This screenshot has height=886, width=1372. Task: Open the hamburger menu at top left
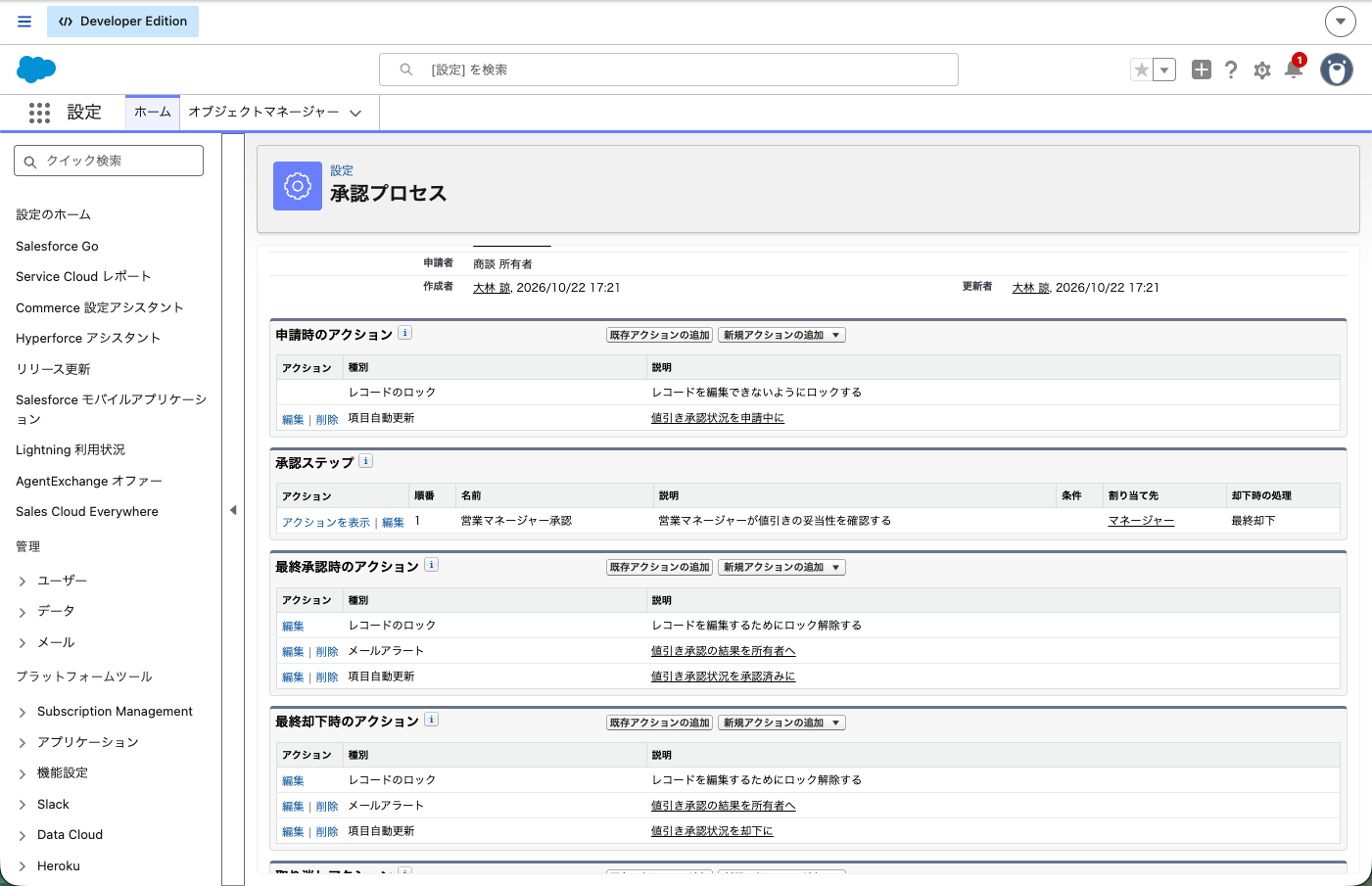pos(24,22)
